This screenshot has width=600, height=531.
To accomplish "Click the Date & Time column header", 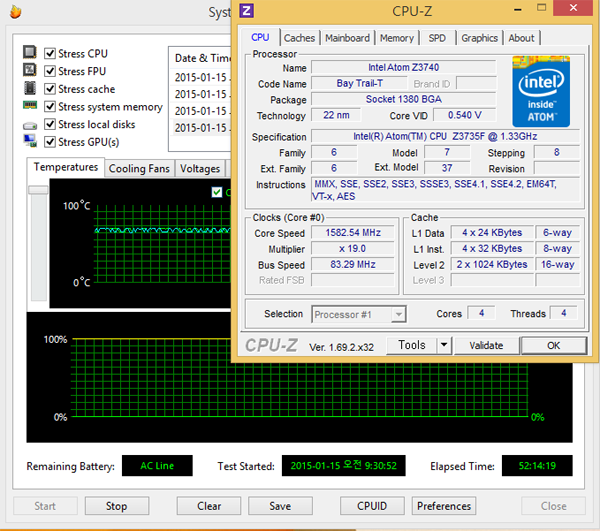I will pyautogui.click(x=202, y=58).
